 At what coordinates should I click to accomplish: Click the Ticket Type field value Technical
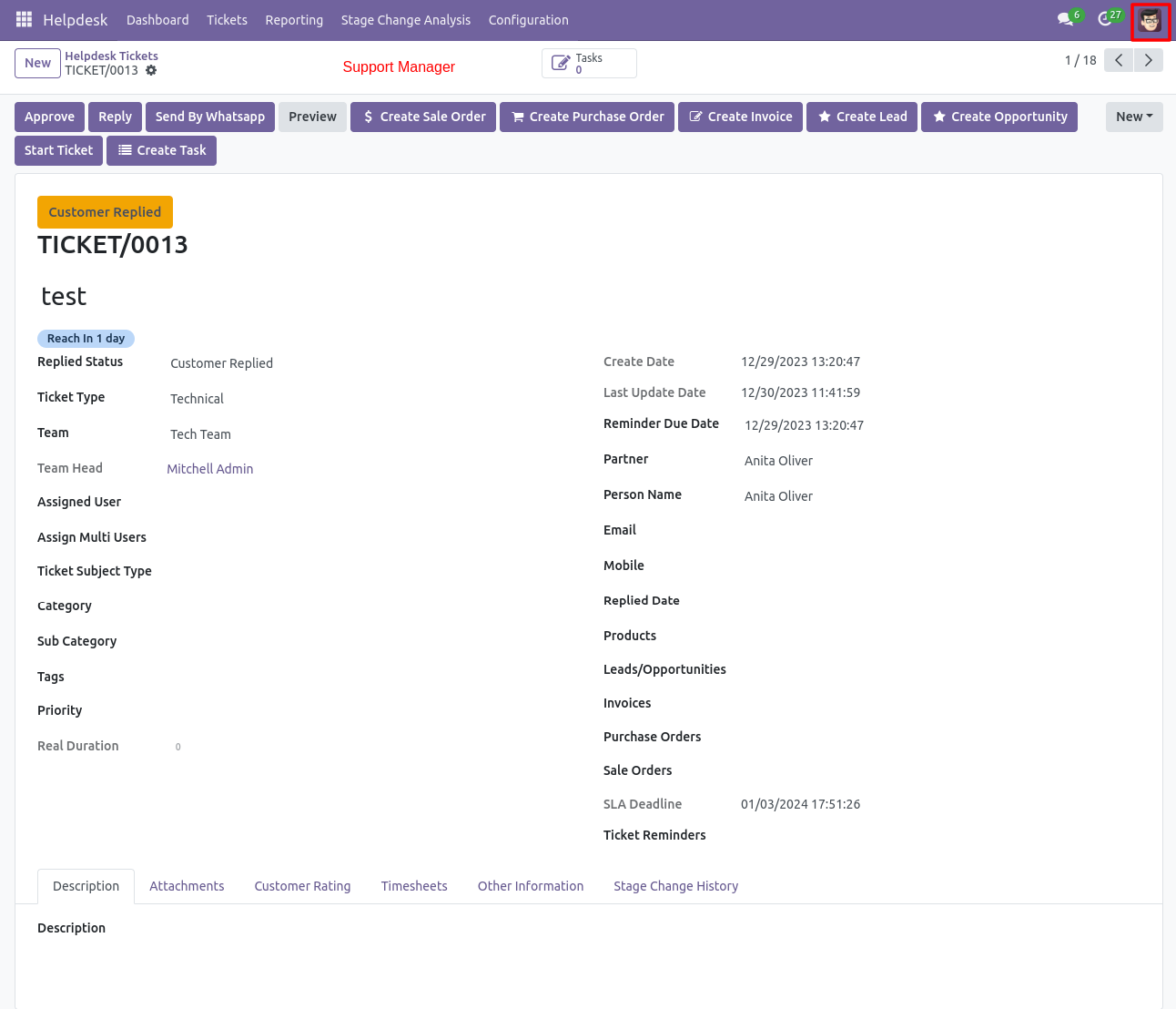pyautogui.click(x=197, y=399)
